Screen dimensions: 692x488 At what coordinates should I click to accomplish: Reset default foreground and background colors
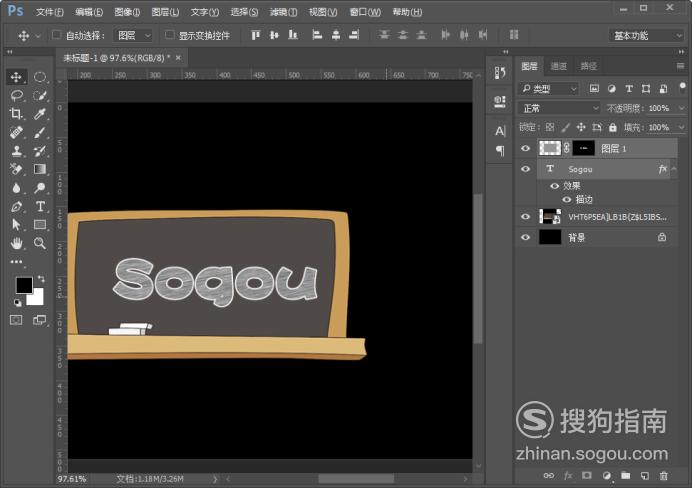pyautogui.click(x=17, y=303)
